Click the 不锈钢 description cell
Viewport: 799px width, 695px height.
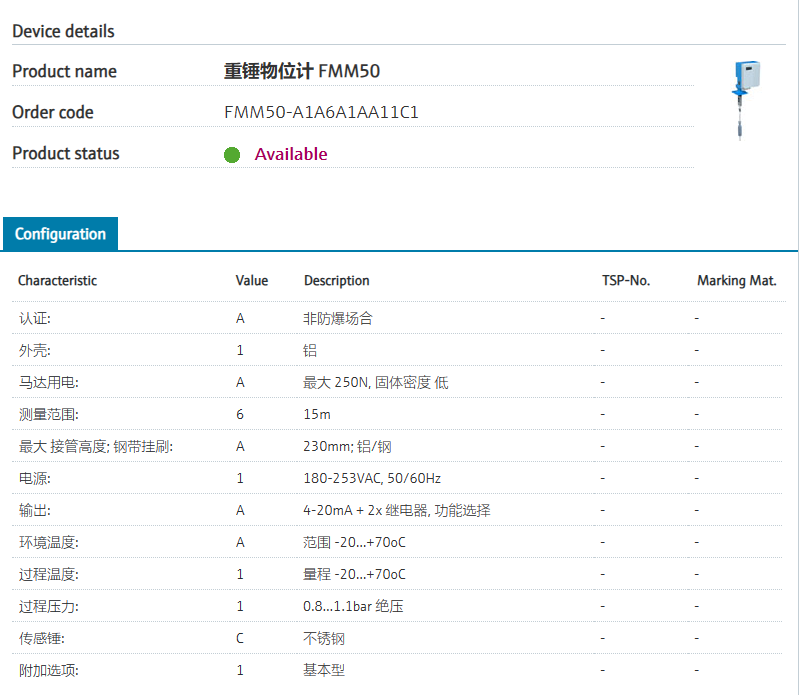click(x=323, y=638)
